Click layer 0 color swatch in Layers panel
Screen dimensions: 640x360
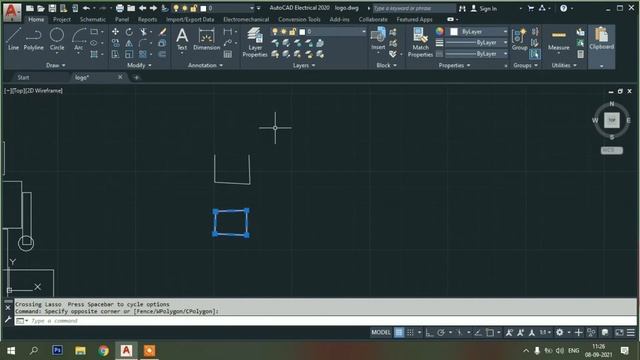click(302, 31)
